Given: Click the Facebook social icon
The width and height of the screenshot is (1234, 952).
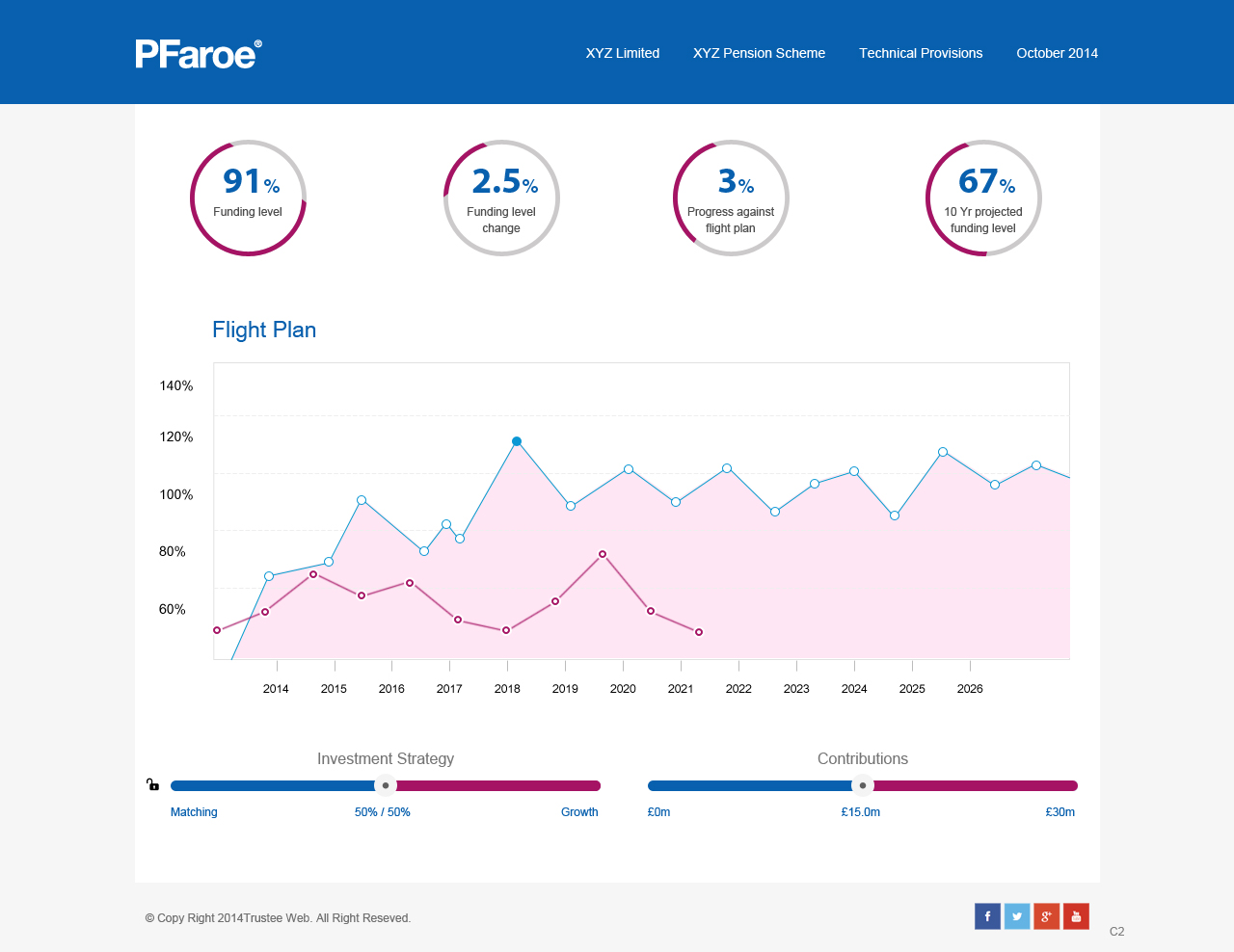Looking at the screenshot, I should coord(987,916).
